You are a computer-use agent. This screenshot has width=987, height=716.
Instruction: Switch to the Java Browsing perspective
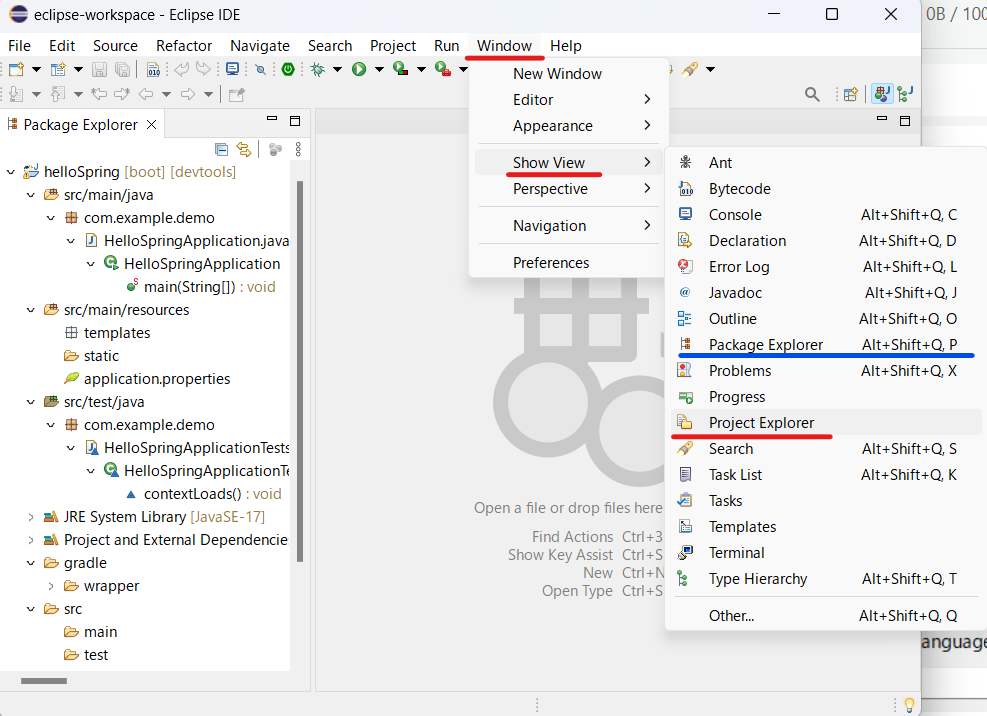click(x=904, y=93)
